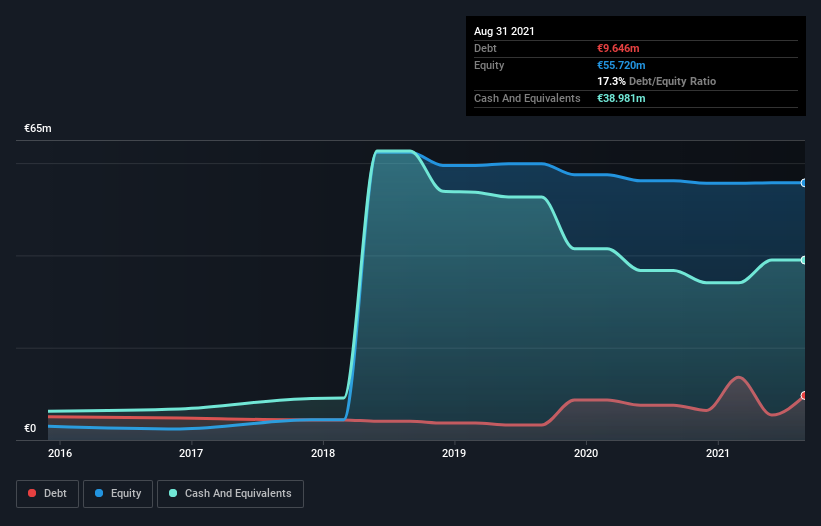Viewport: 821px width, 526px height.
Task: Select the 2020 x-axis label
Action: (x=586, y=453)
